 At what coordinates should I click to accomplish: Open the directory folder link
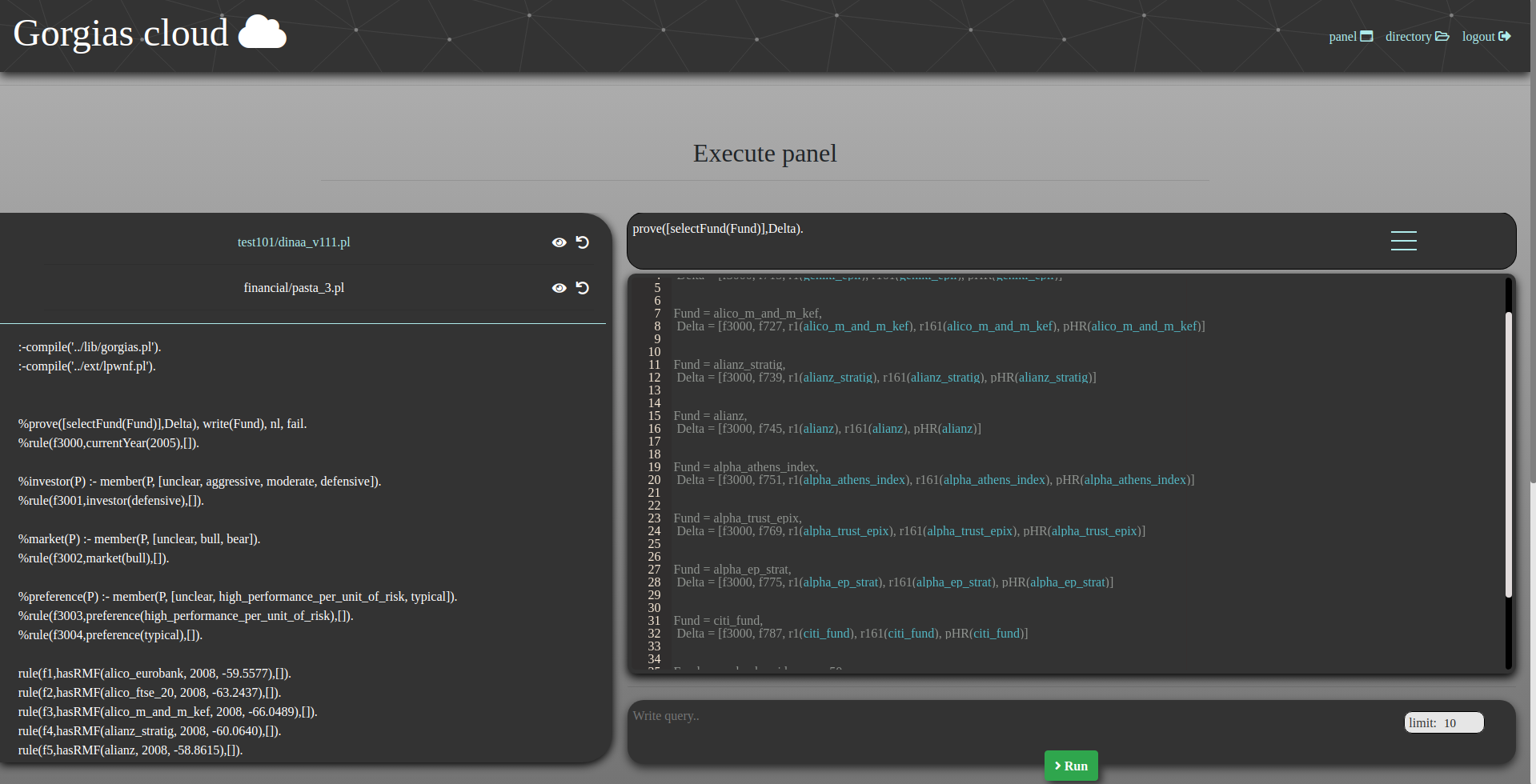pyautogui.click(x=1416, y=37)
